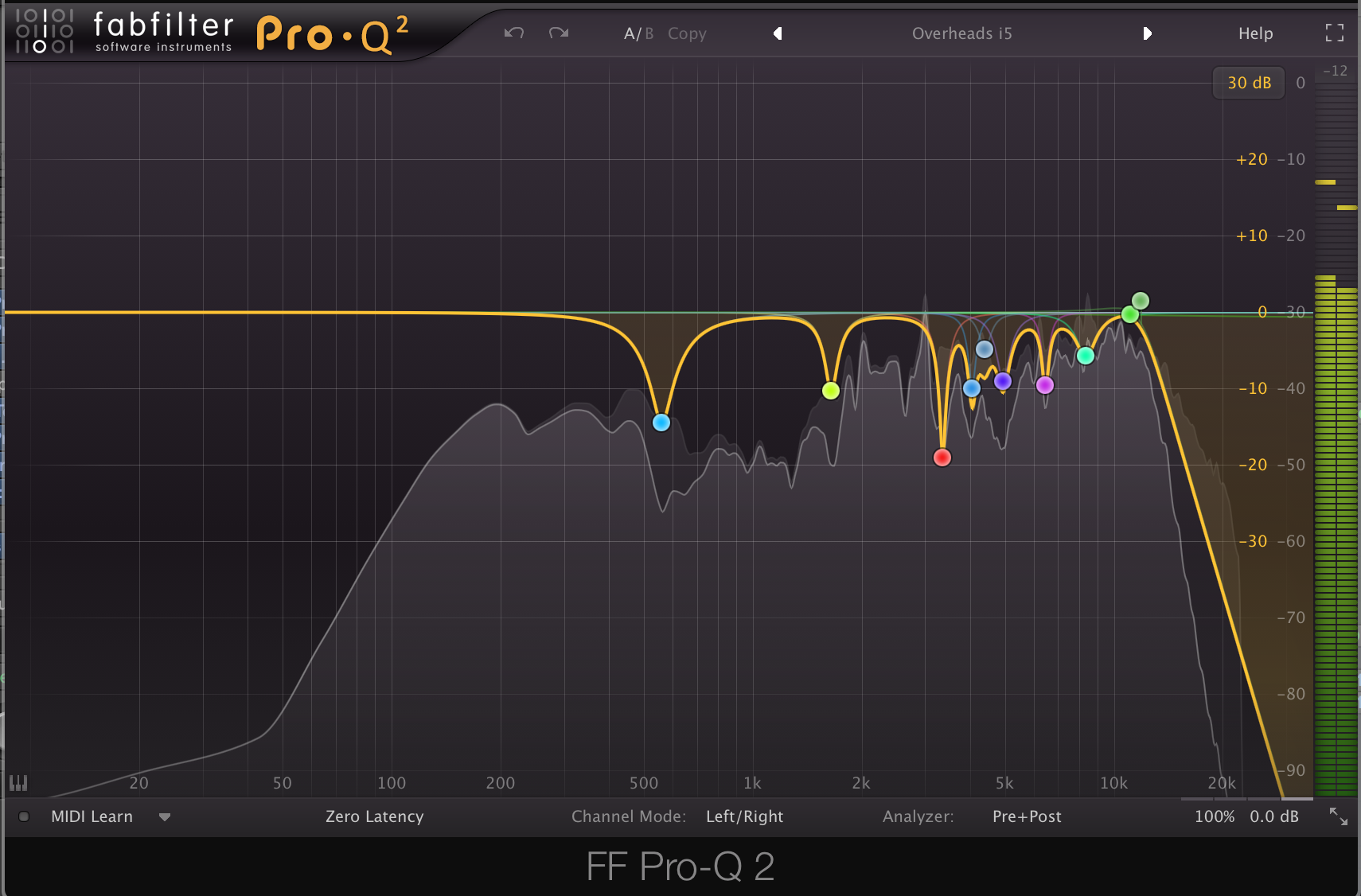Click the 1k frequency axis label
Screen dimensions: 1361x896
pos(752,783)
